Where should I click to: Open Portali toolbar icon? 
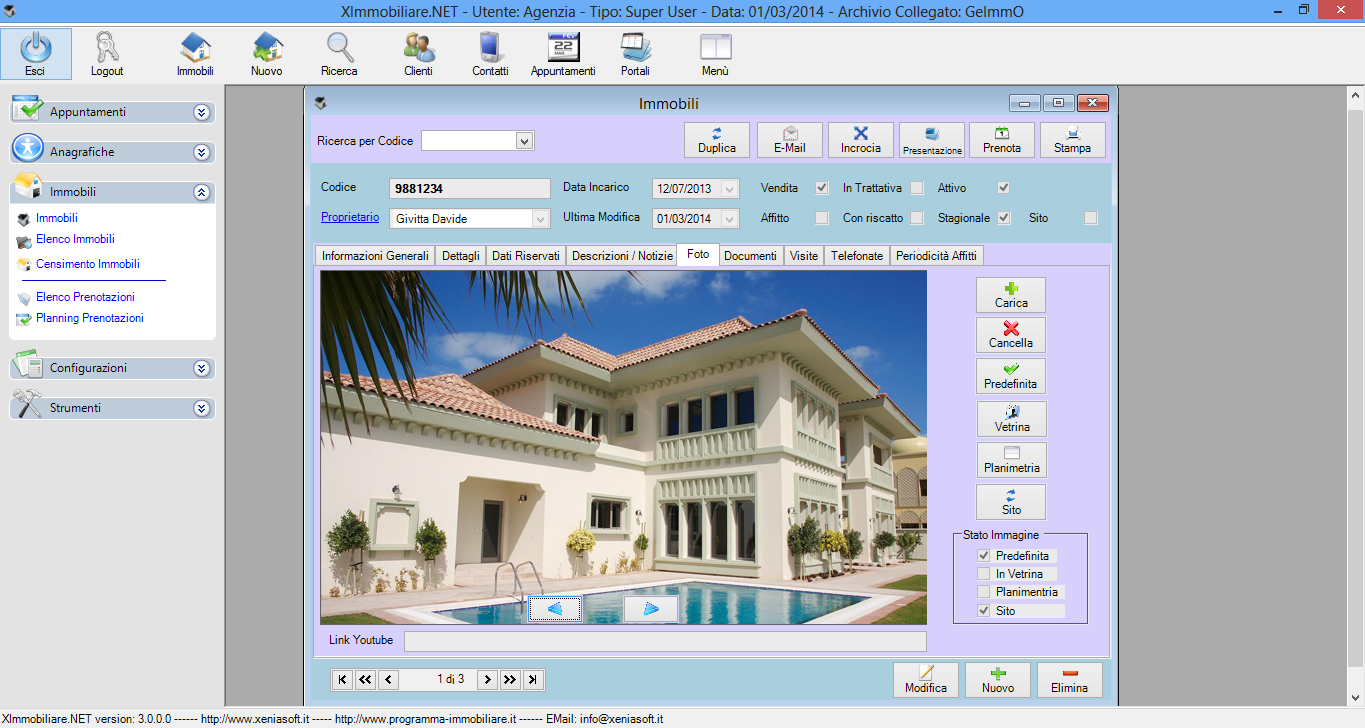(635, 54)
